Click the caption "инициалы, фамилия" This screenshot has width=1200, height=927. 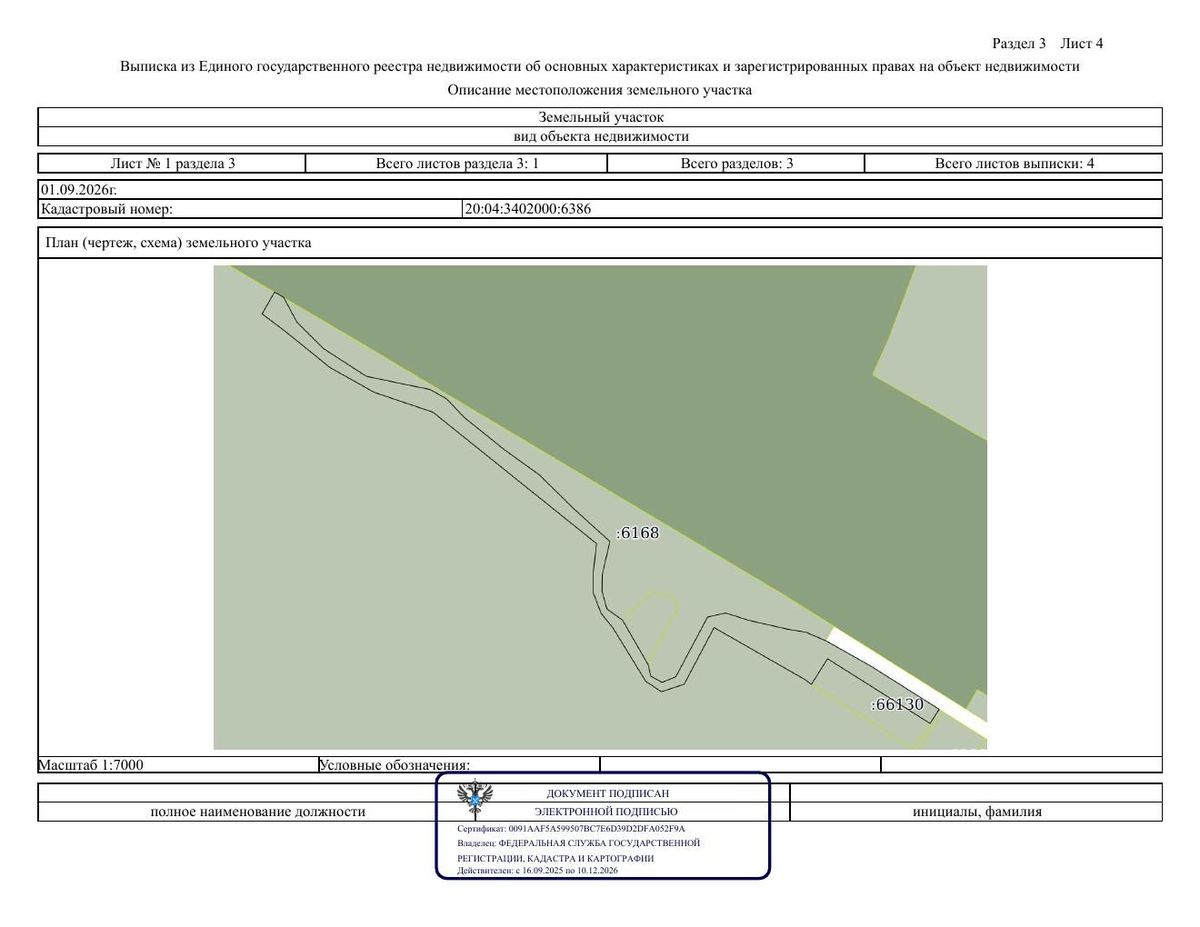coord(977,811)
